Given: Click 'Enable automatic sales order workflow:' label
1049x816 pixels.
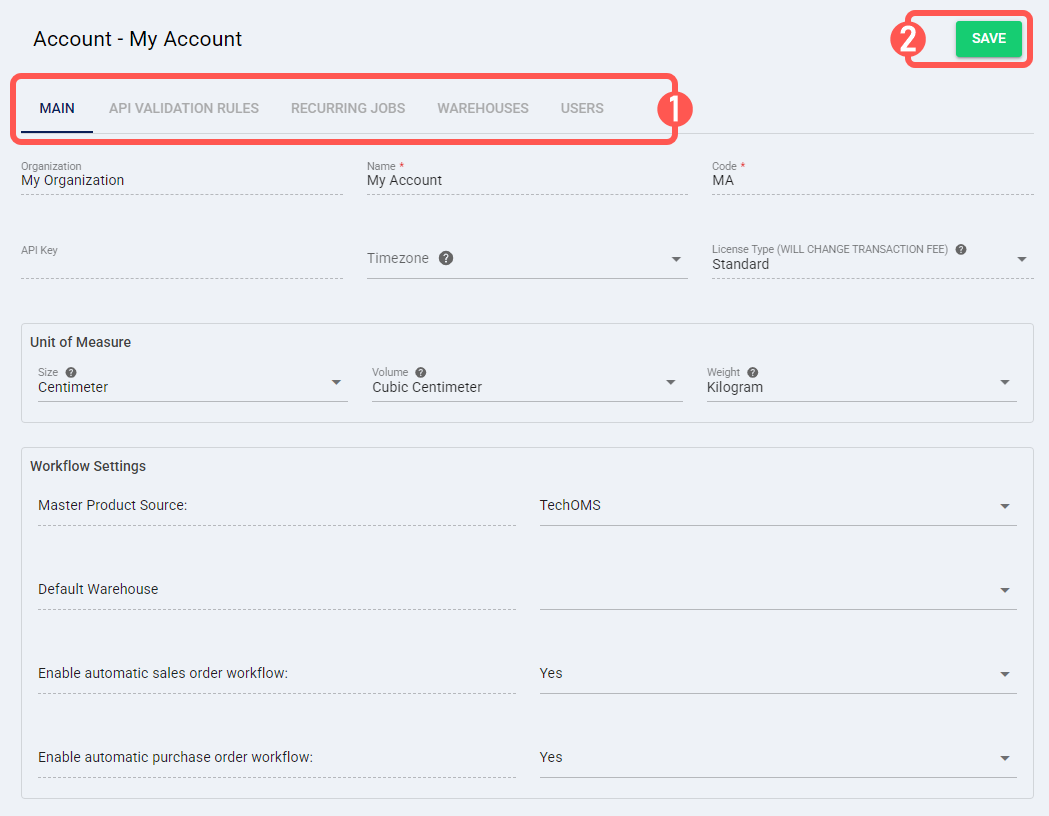Looking at the screenshot, I should pyautogui.click(x=163, y=673).
